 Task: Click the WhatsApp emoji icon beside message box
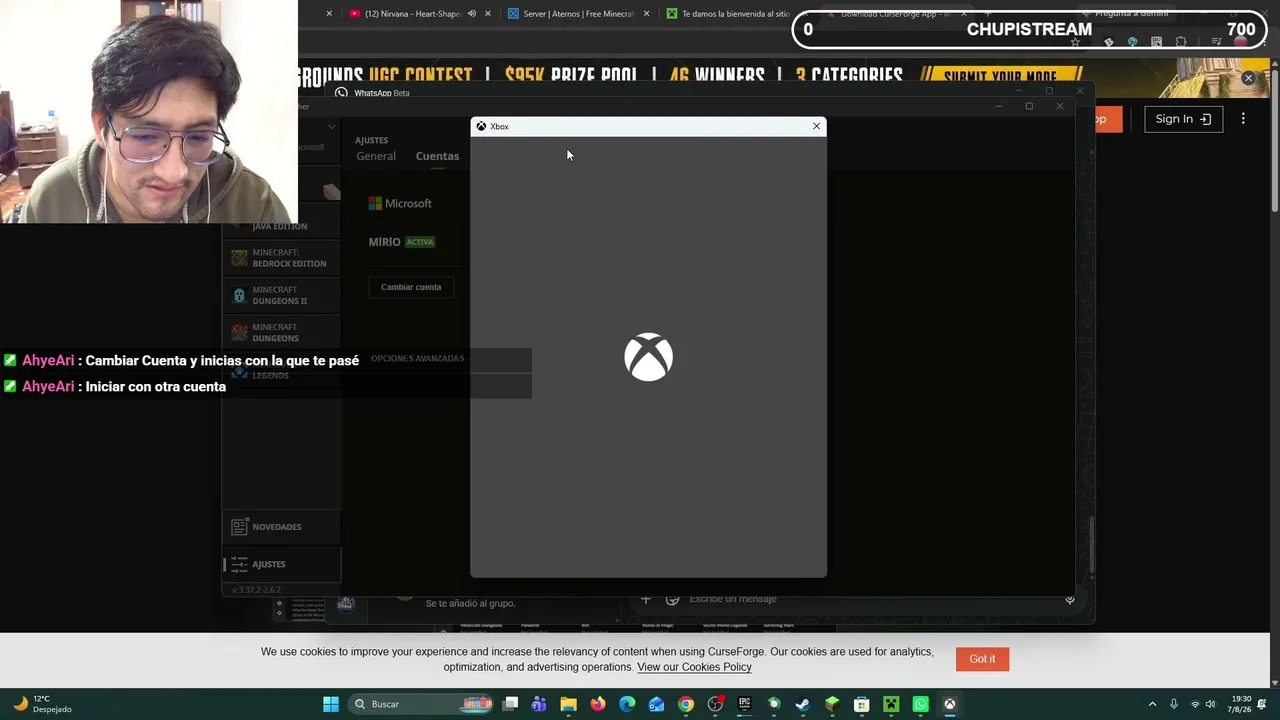click(672, 599)
